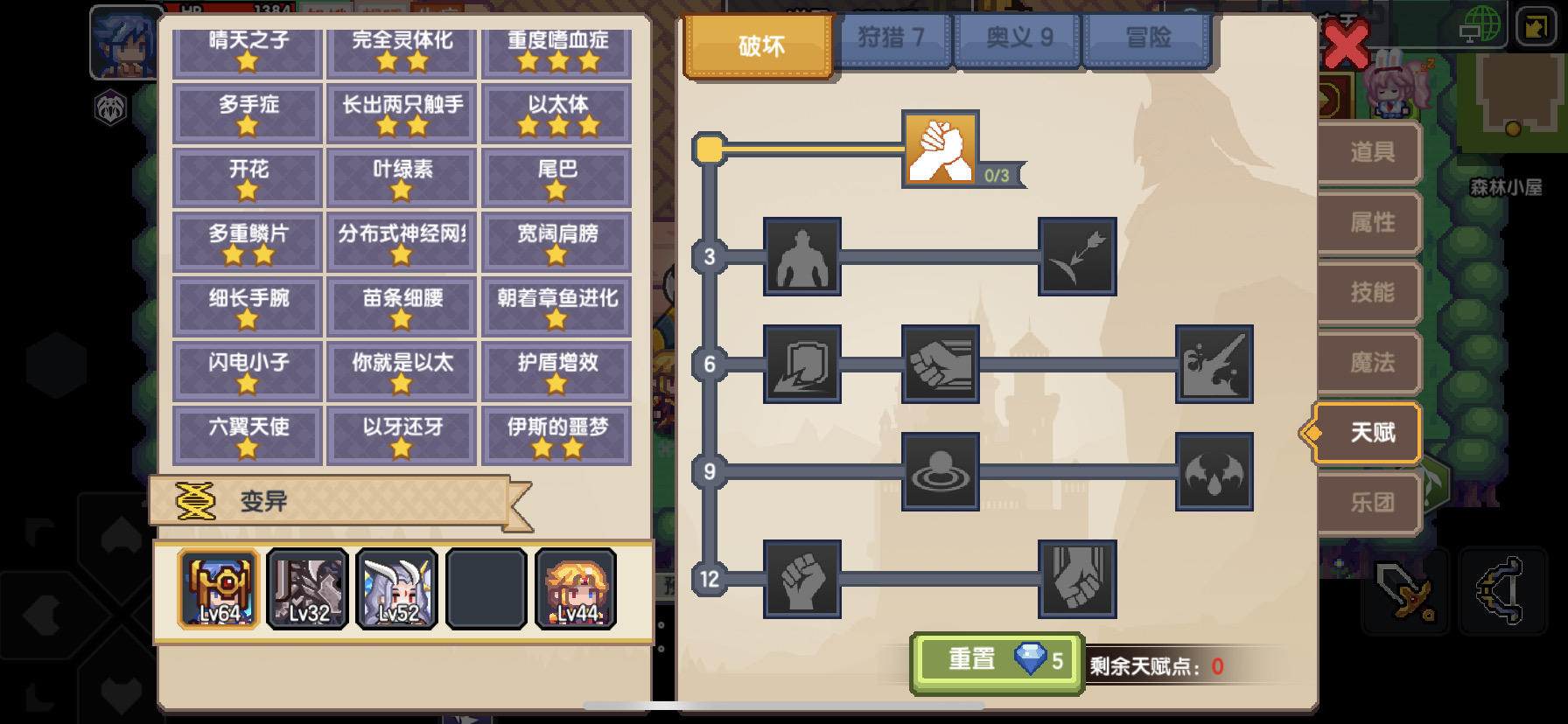Select the splash strike talent icon
The image size is (1568, 724).
click(1214, 364)
